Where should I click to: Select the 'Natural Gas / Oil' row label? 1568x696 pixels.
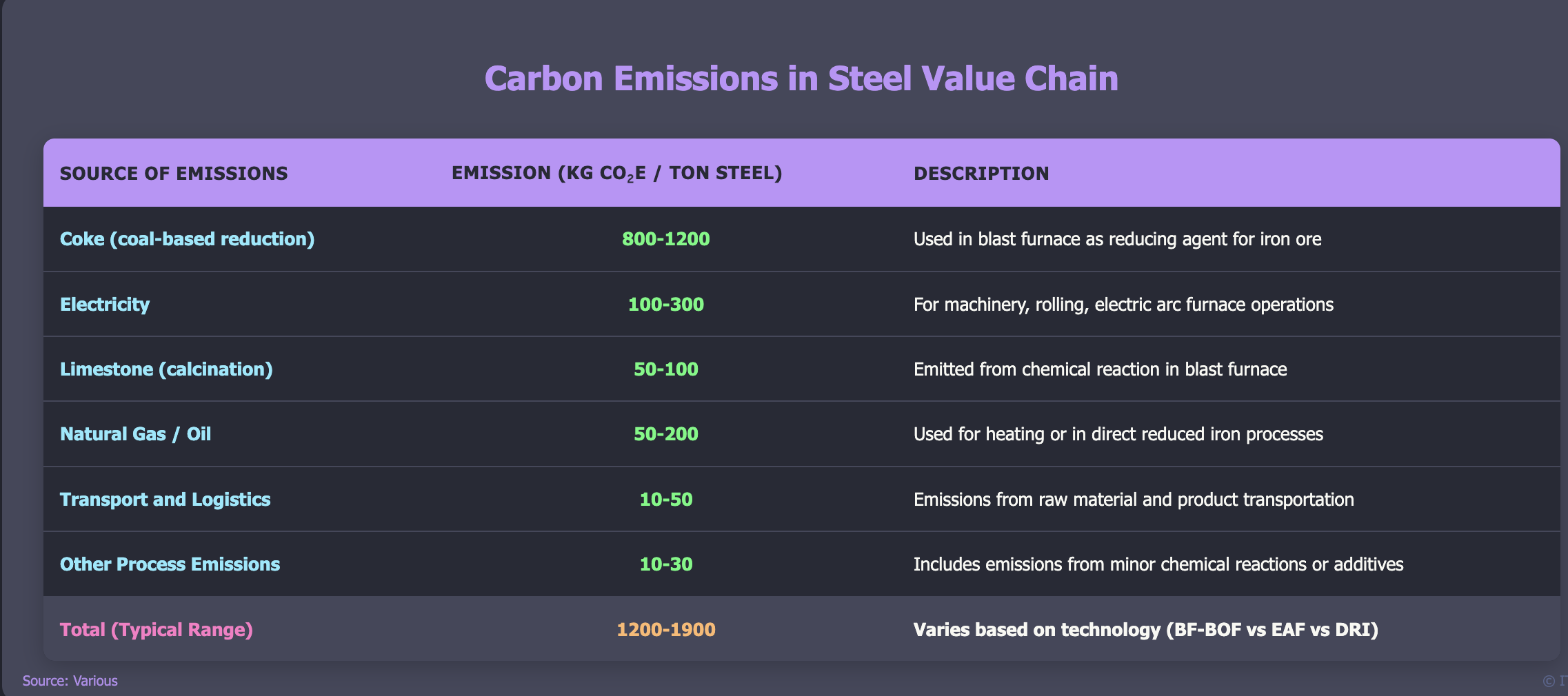click(135, 434)
